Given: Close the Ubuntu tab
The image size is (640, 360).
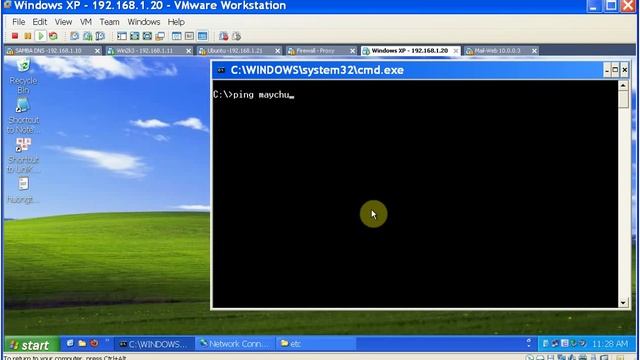Looking at the screenshot, I should point(278,51).
